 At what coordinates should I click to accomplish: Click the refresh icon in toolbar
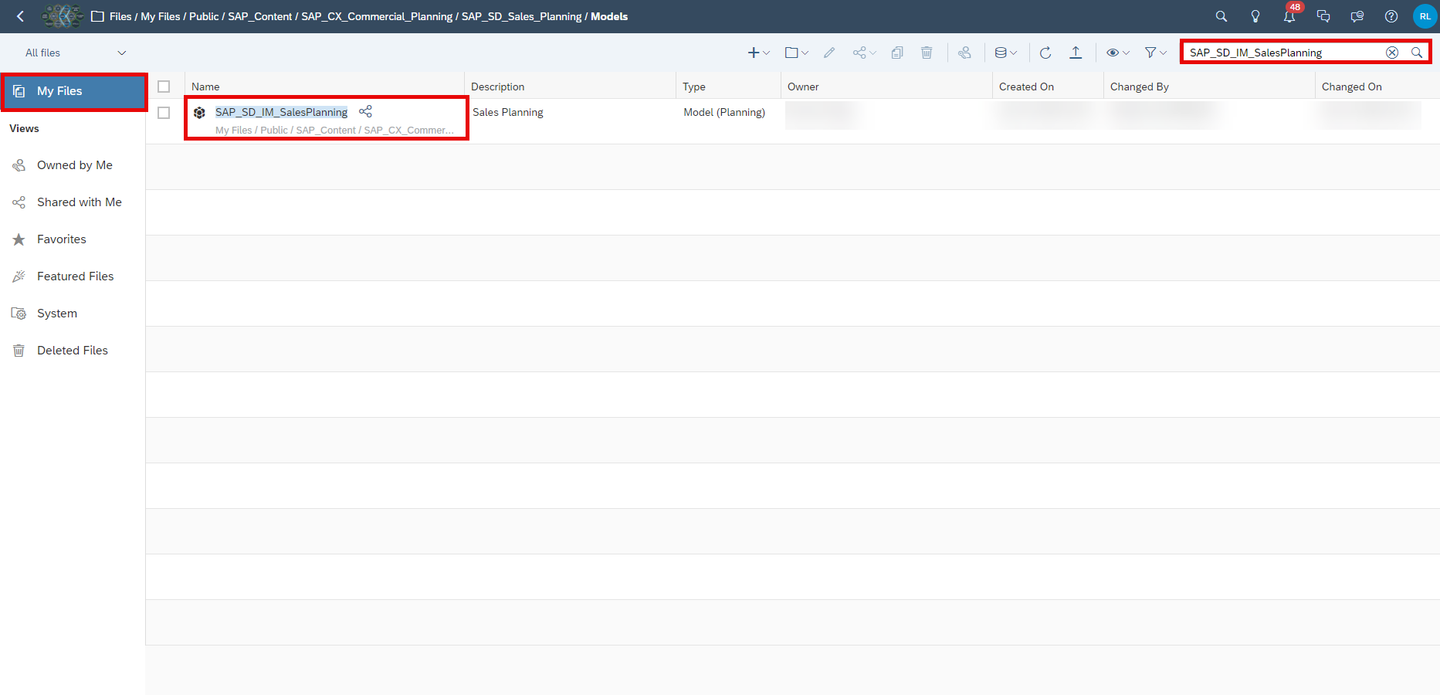[1045, 52]
